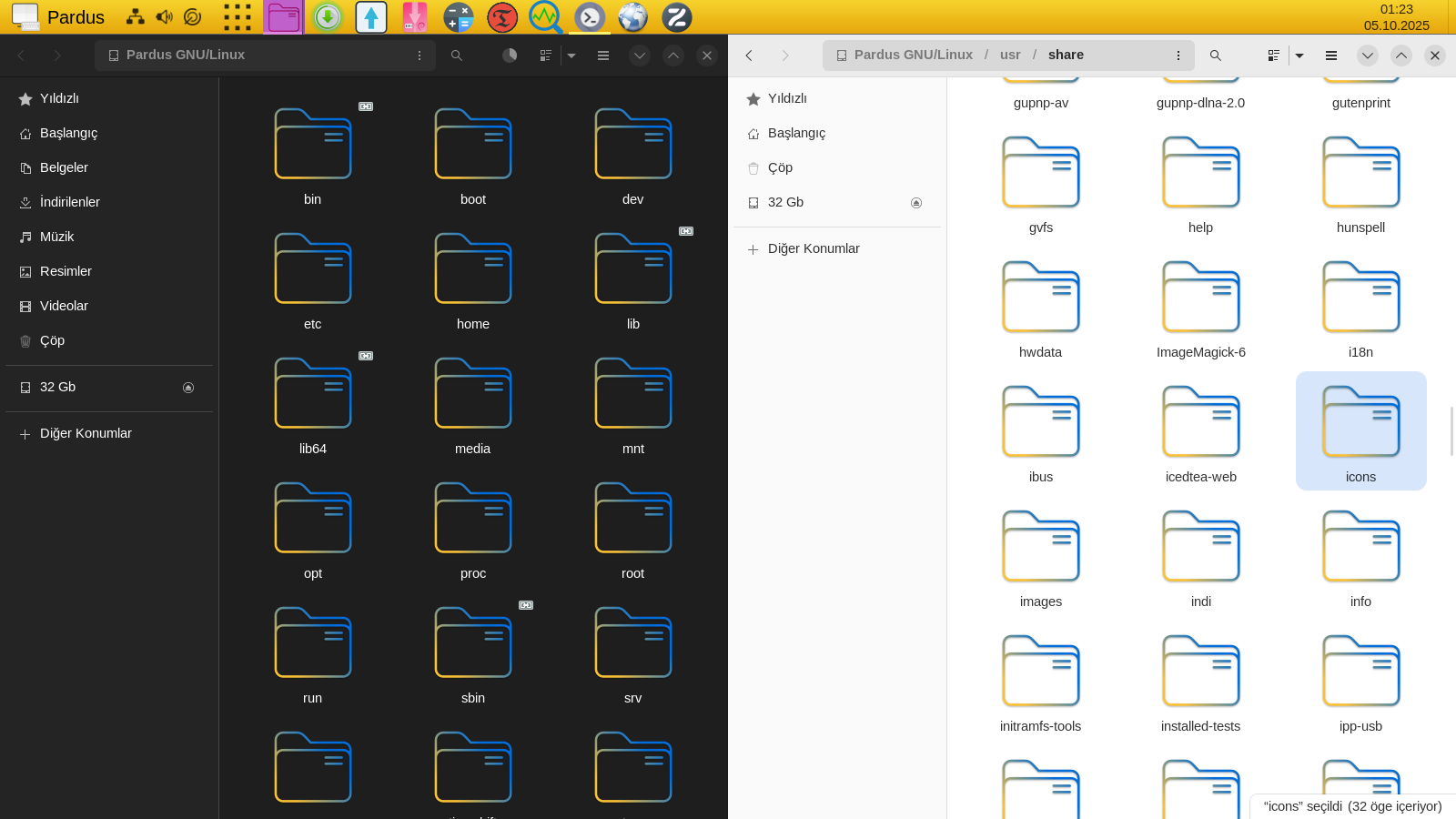The width and height of the screenshot is (1456, 819).
Task: Open the terminal icon in the top panel
Action: pyautogui.click(x=590, y=17)
